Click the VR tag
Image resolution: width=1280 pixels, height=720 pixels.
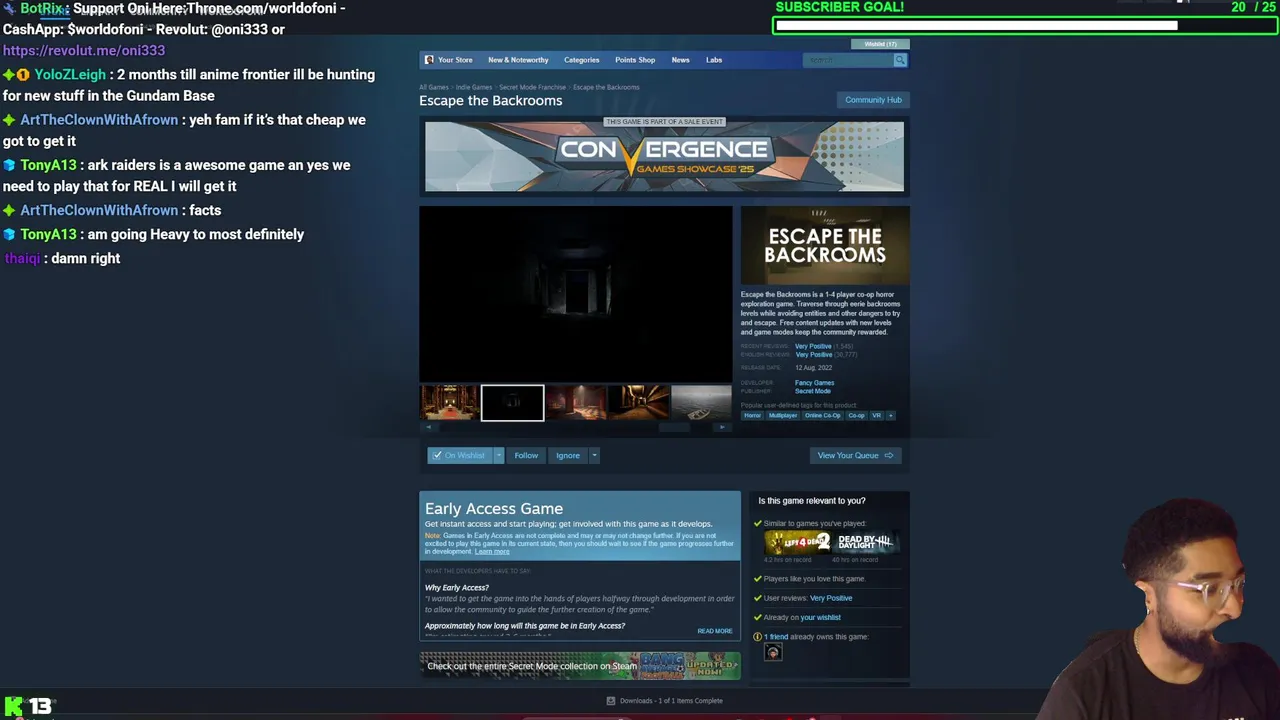click(x=876, y=415)
